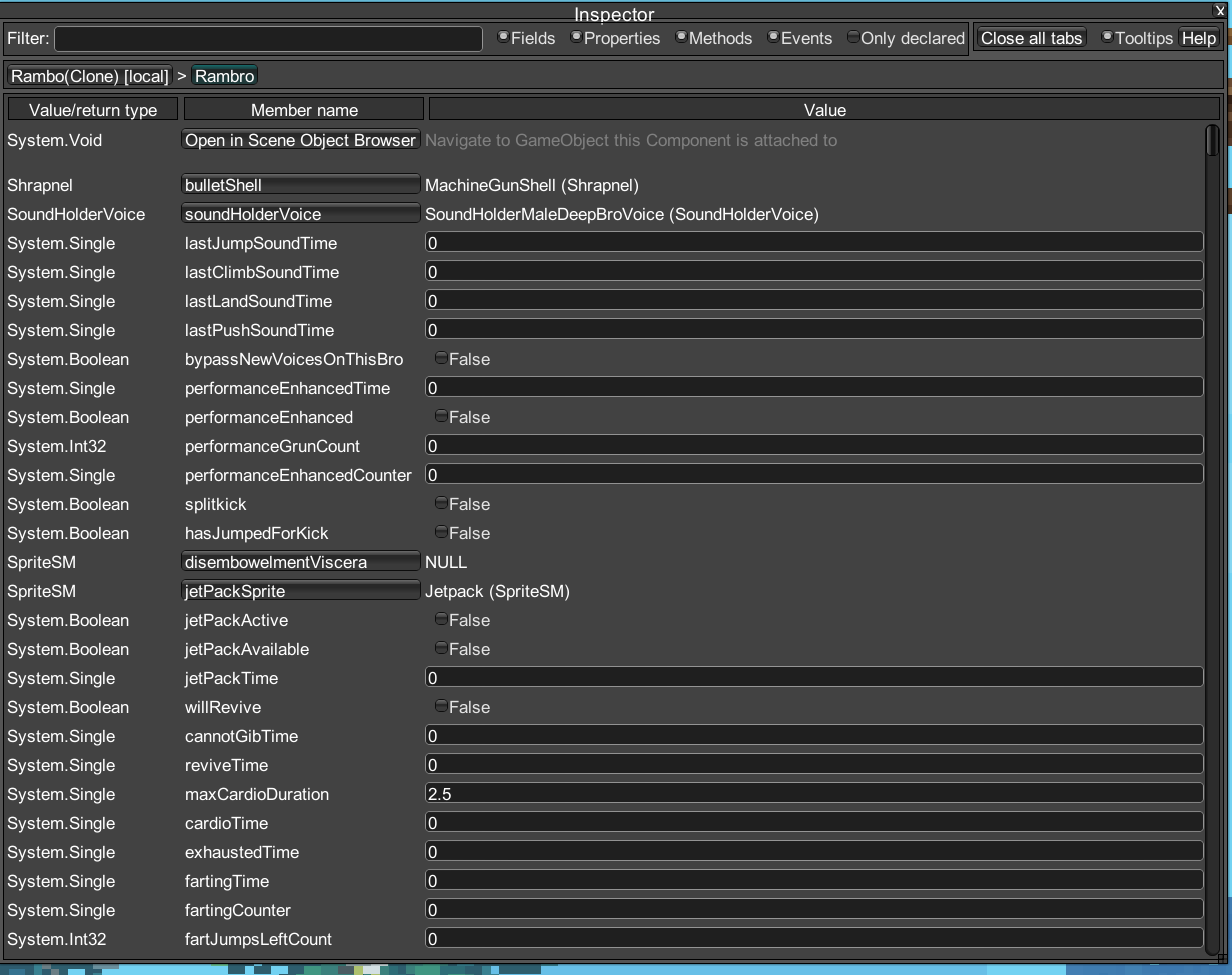Edit the lastJumpSoundTime value field
This screenshot has height=975, width=1232.
click(814, 242)
